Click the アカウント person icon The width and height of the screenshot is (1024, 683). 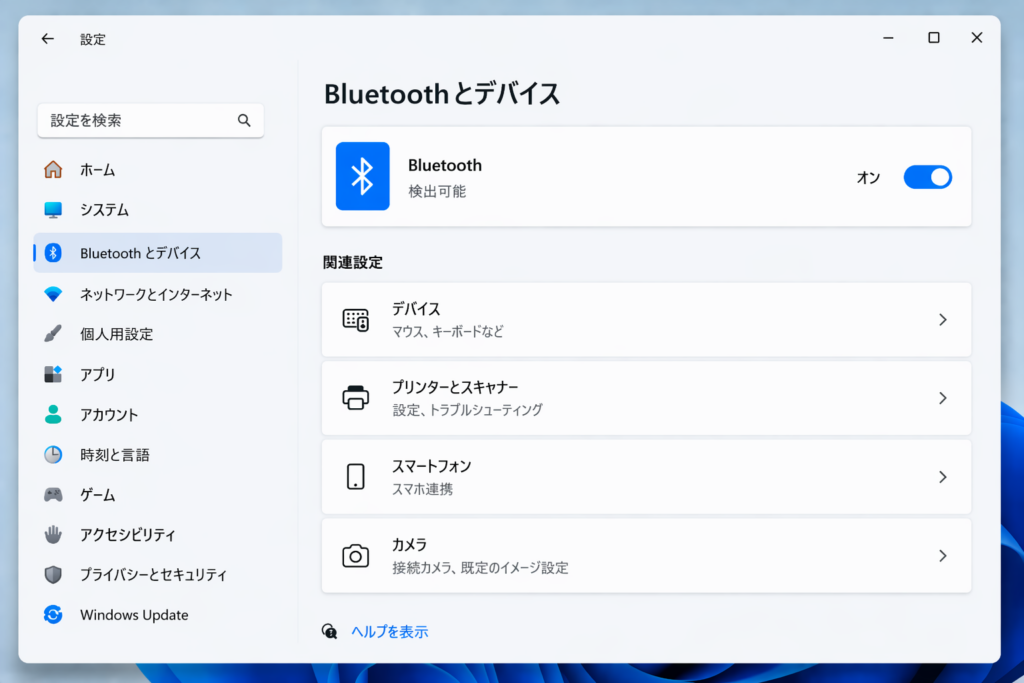(53, 414)
